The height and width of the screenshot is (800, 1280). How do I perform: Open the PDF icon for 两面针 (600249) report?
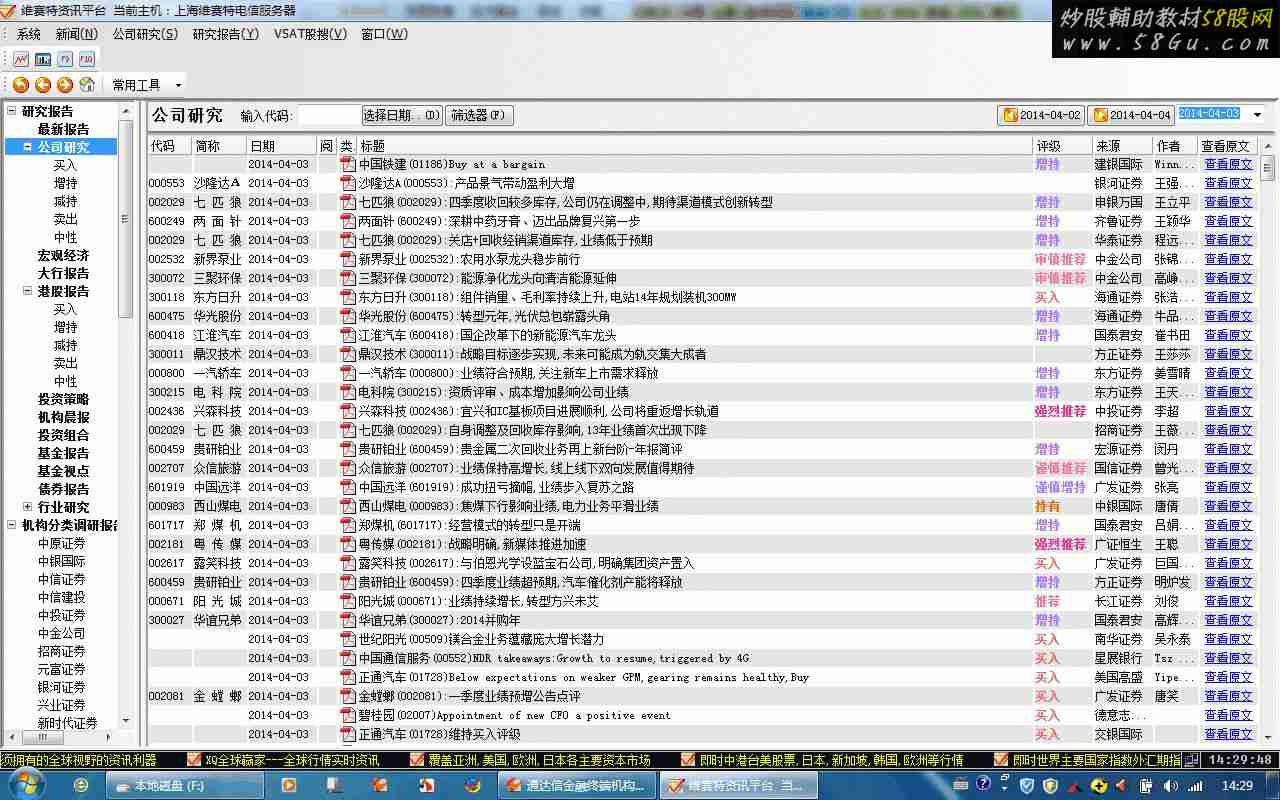click(348, 221)
